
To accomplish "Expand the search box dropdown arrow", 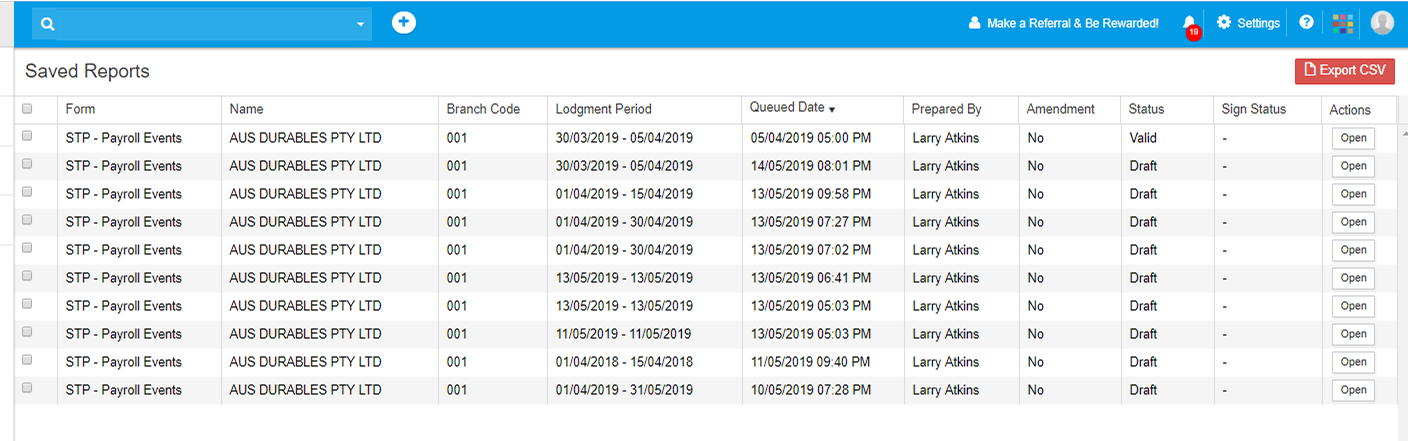I will pyautogui.click(x=360, y=25).
